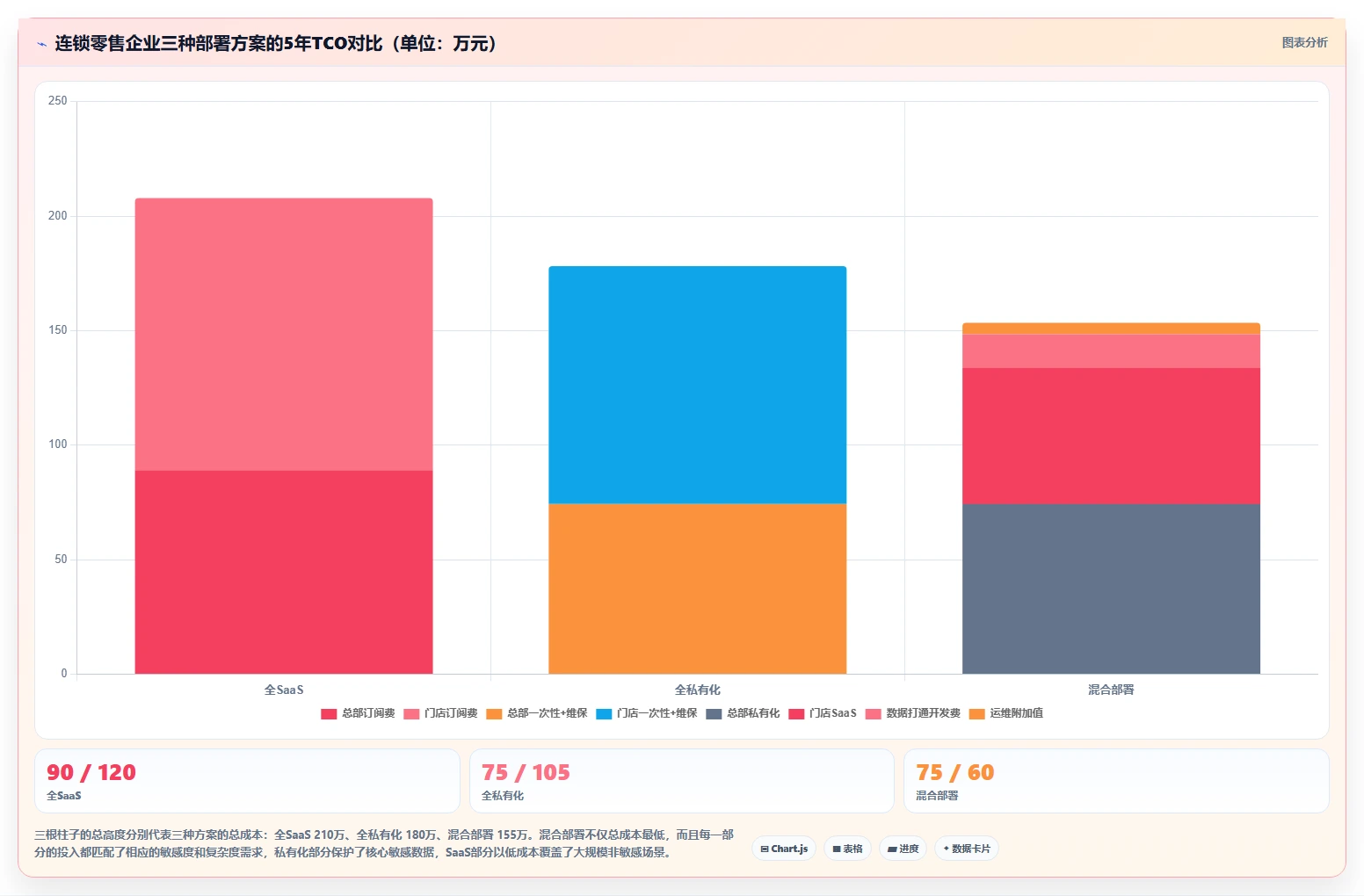Click the pink swatch beside 数据打通开发费

[873, 714]
